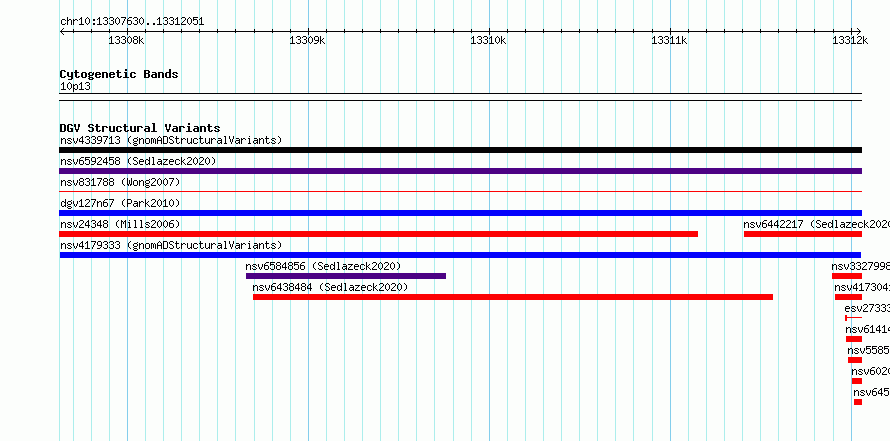This screenshot has height=441, width=890.
Task: Click the red bar under nsv645
Action: tap(858, 402)
